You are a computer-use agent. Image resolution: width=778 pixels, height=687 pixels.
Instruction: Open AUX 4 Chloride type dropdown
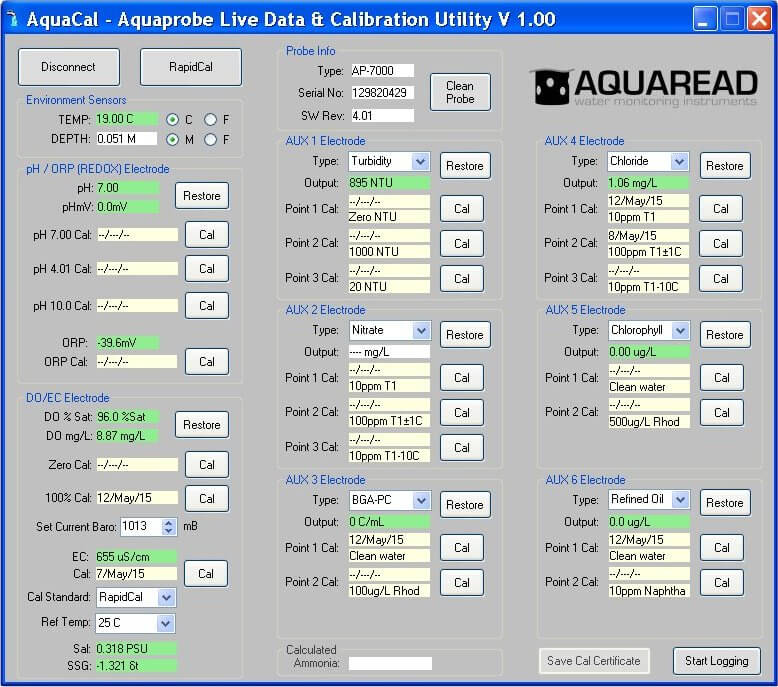pyautogui.click(x=679, y=161)
